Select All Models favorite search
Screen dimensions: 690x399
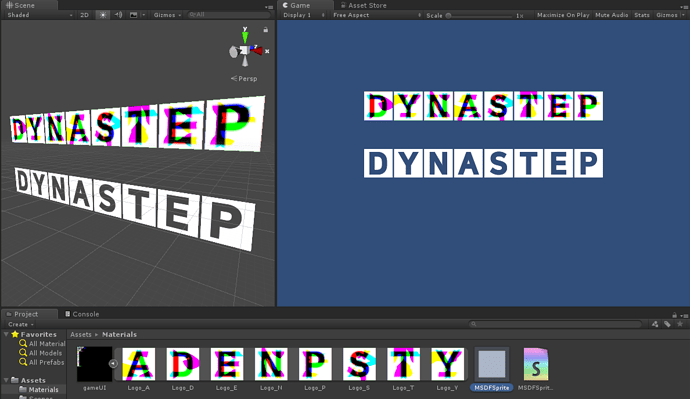40,353
